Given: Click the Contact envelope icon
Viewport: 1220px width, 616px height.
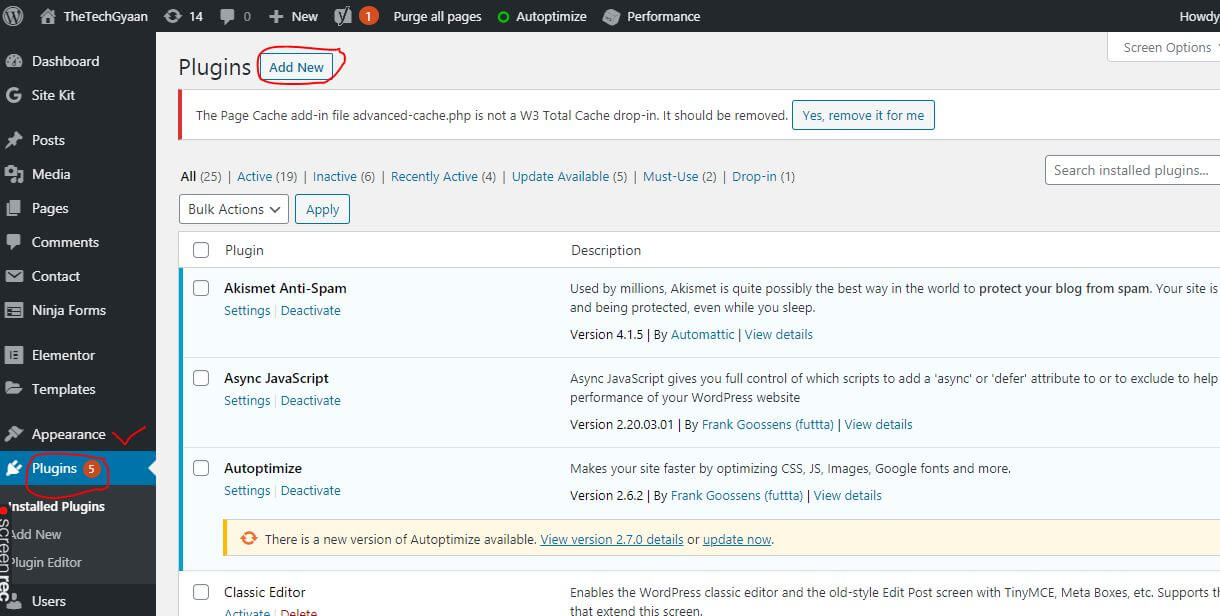Looking at the screenshot, I should click(x=14, y=276).
